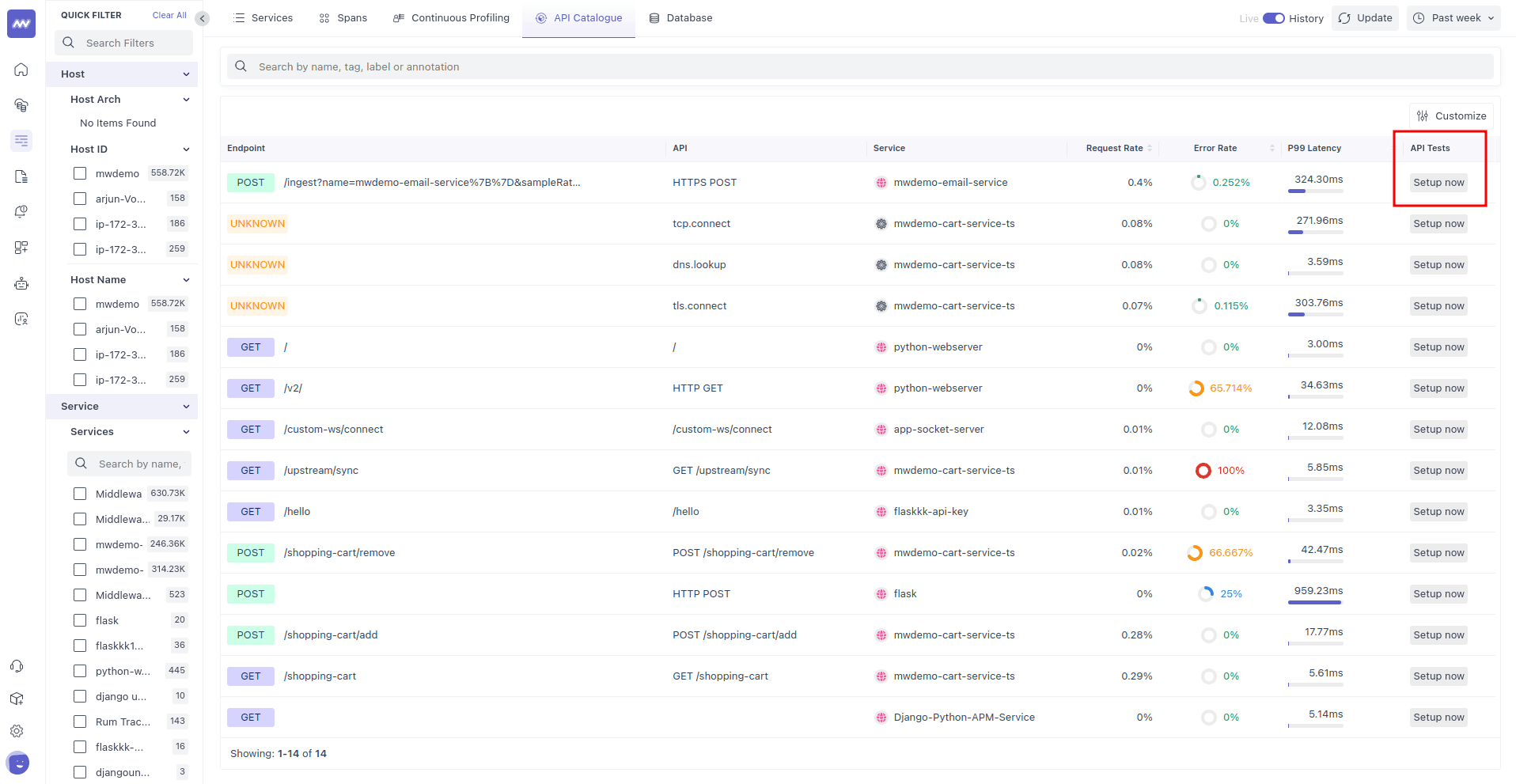
Task: Switch to the Database tab
Action: pos(680,18)
